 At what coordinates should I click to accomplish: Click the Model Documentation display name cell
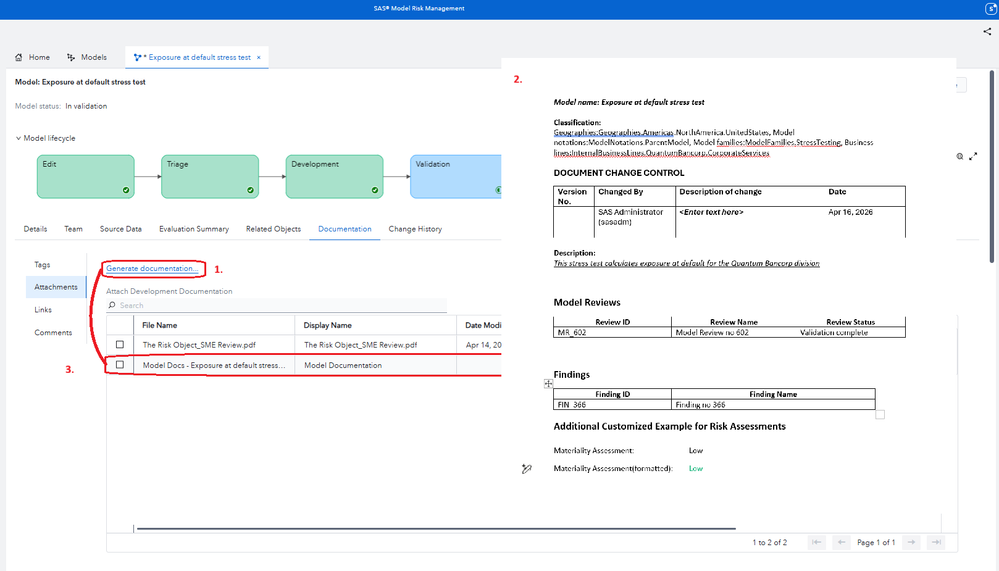343,365
